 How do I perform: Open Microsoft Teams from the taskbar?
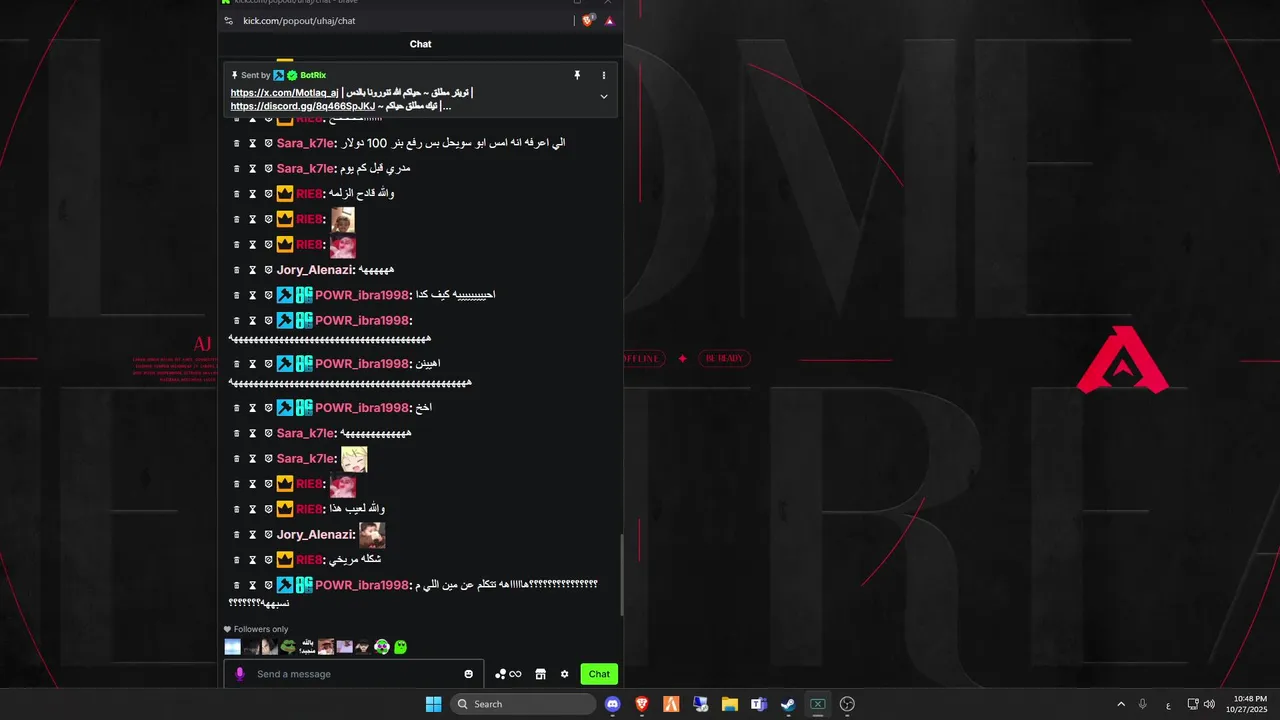pyautogui.click(x=758, y=704)
